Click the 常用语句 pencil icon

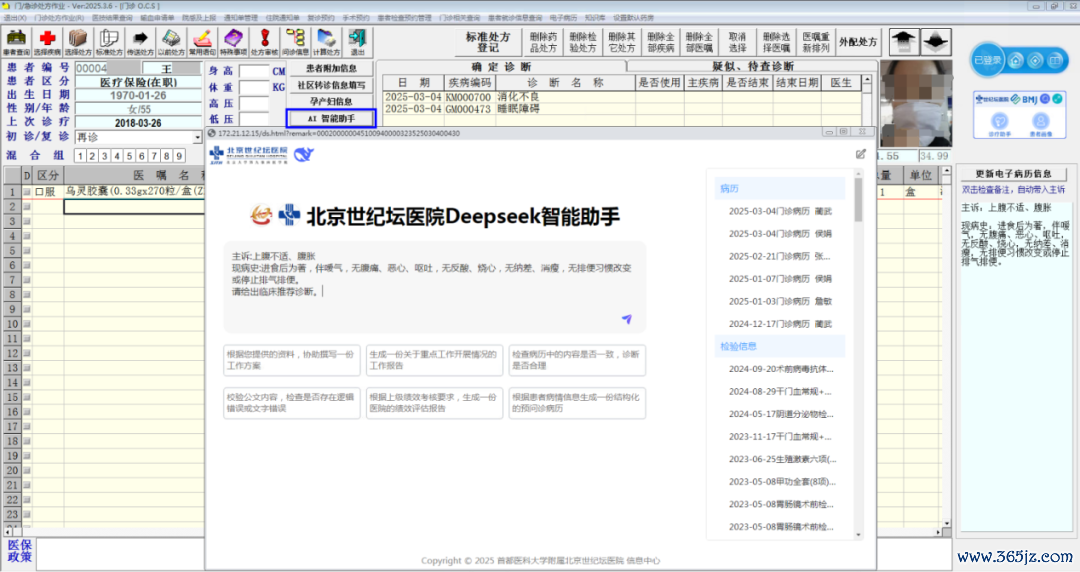pyautogui.click(x=202, y=42)
